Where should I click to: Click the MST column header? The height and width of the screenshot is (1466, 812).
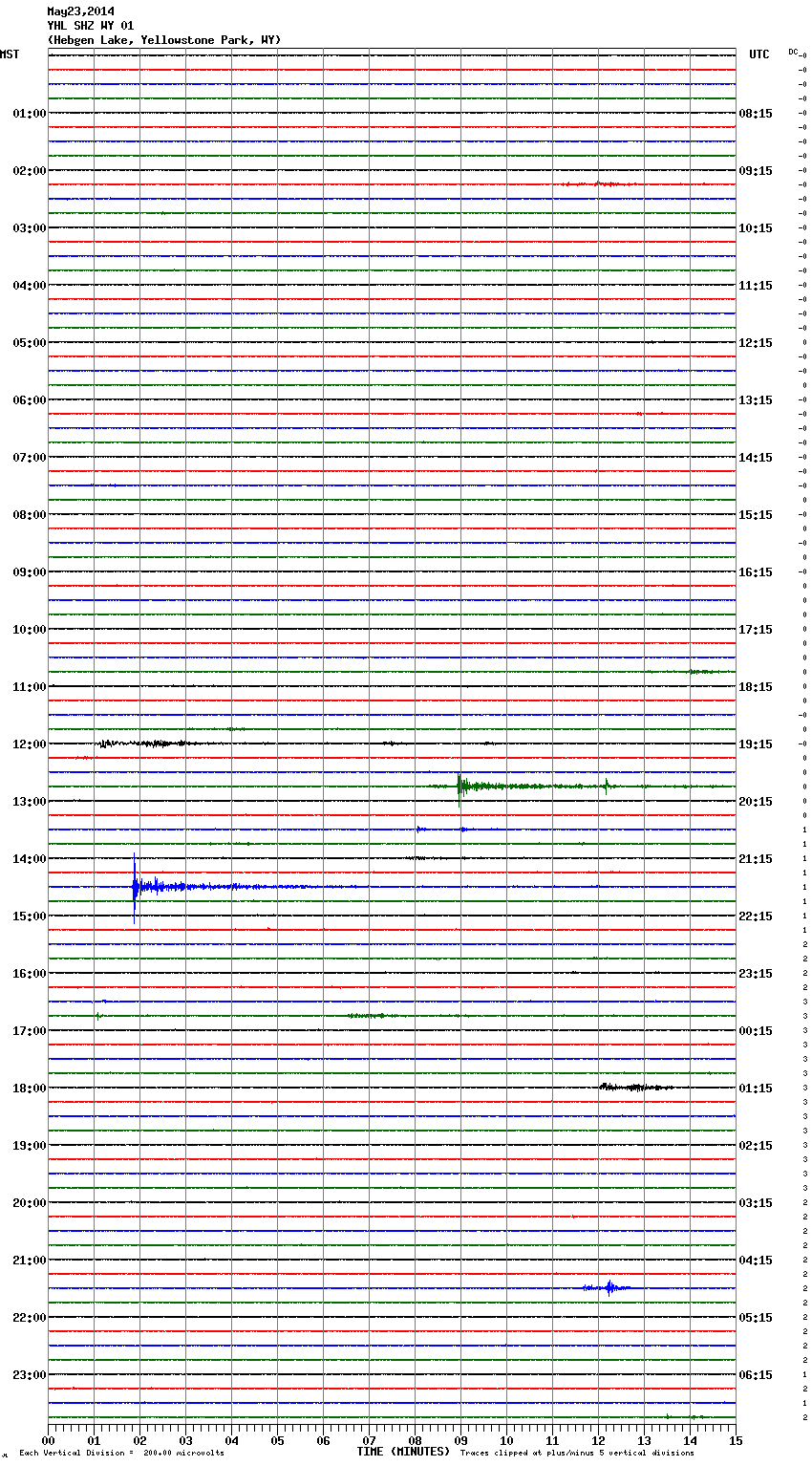10,54
